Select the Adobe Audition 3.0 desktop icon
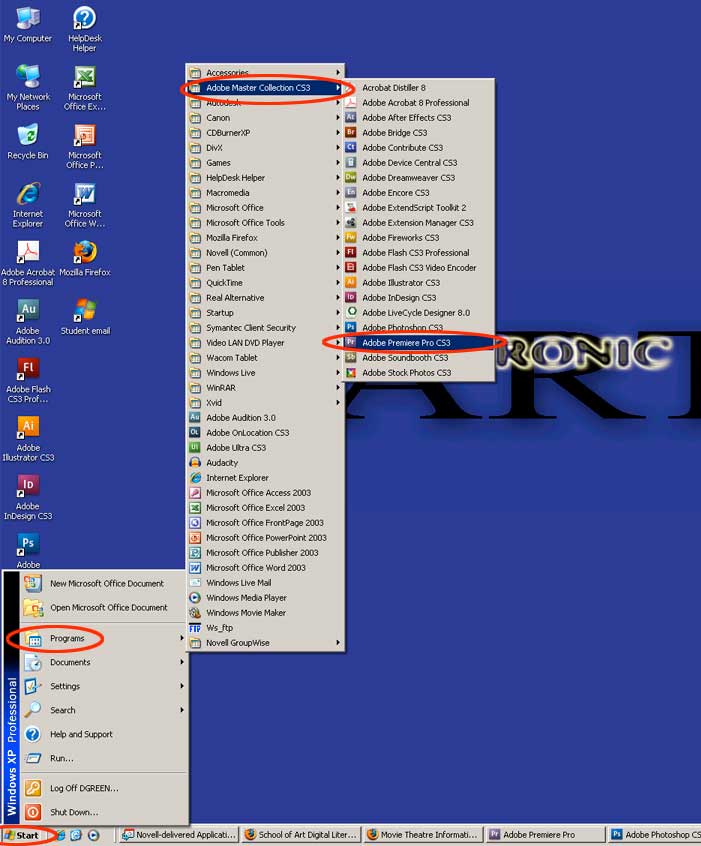701x846 pixels. [28, 322]
